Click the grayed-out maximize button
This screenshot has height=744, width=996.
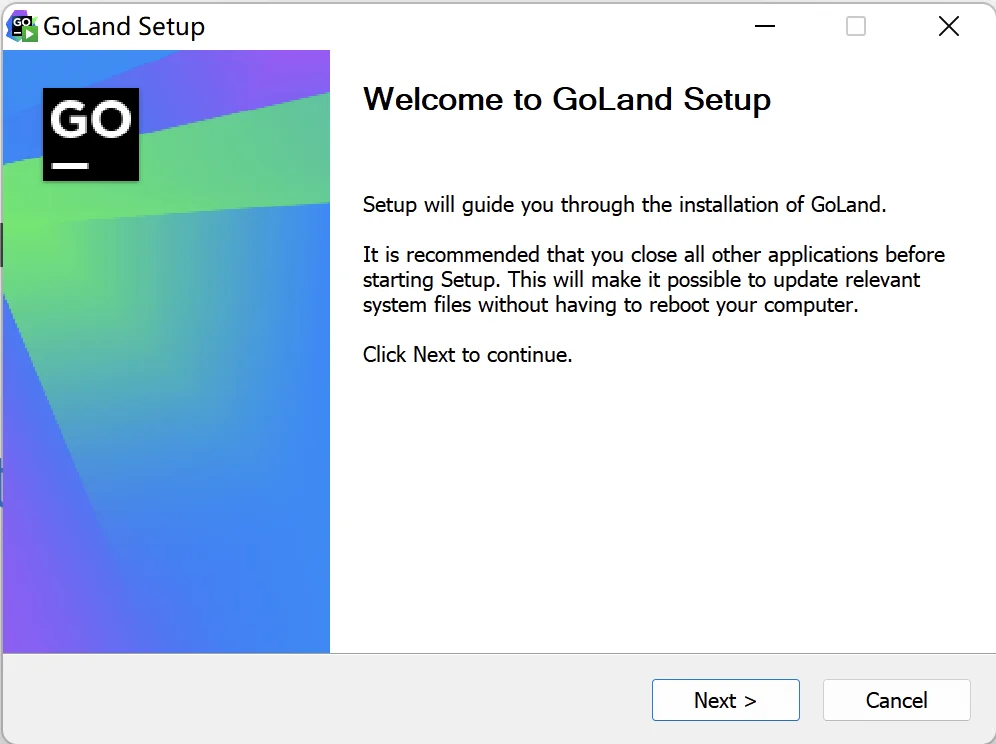[x=856, y=26]
